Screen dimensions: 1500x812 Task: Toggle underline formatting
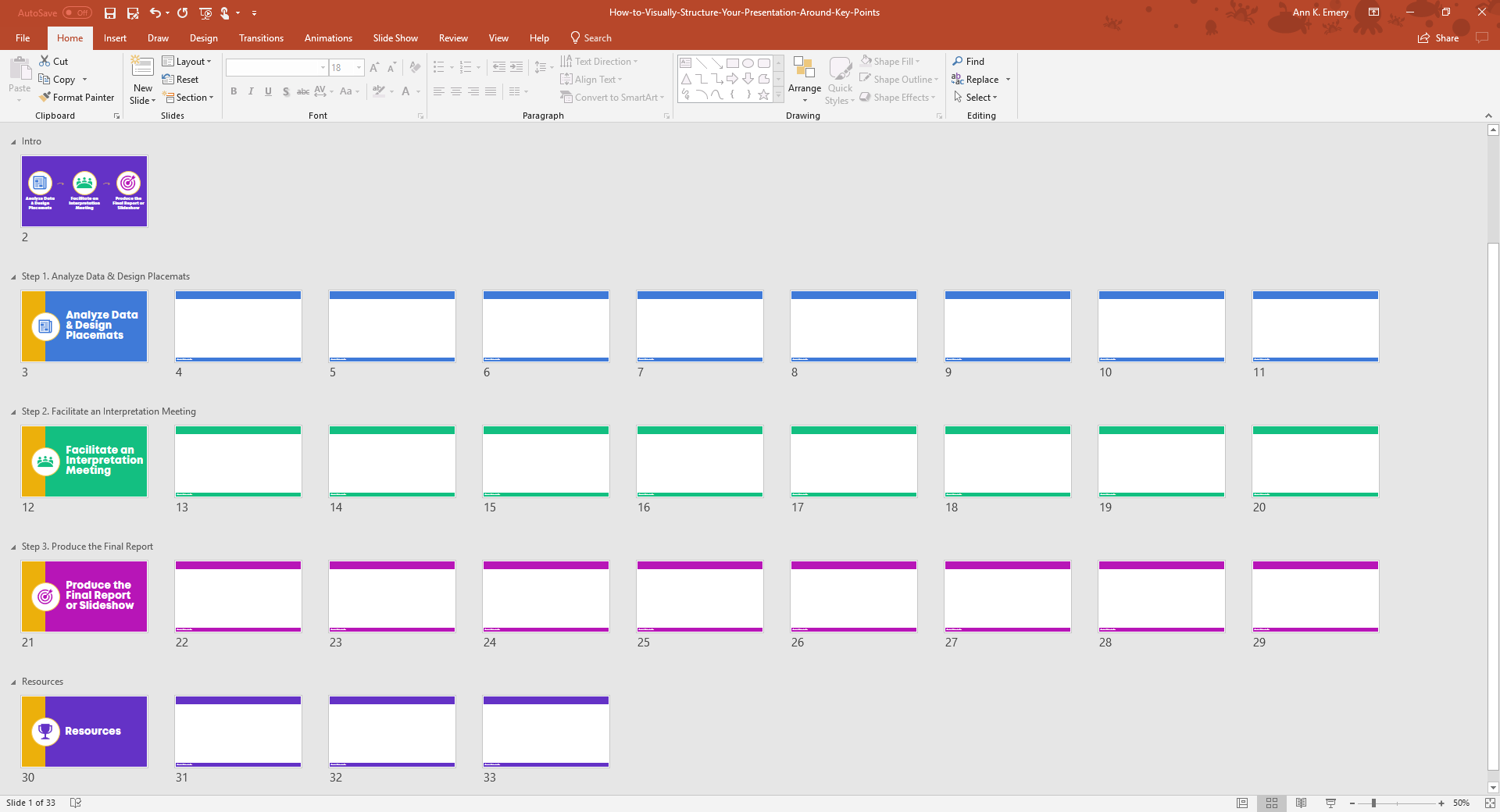coord(268,91)
